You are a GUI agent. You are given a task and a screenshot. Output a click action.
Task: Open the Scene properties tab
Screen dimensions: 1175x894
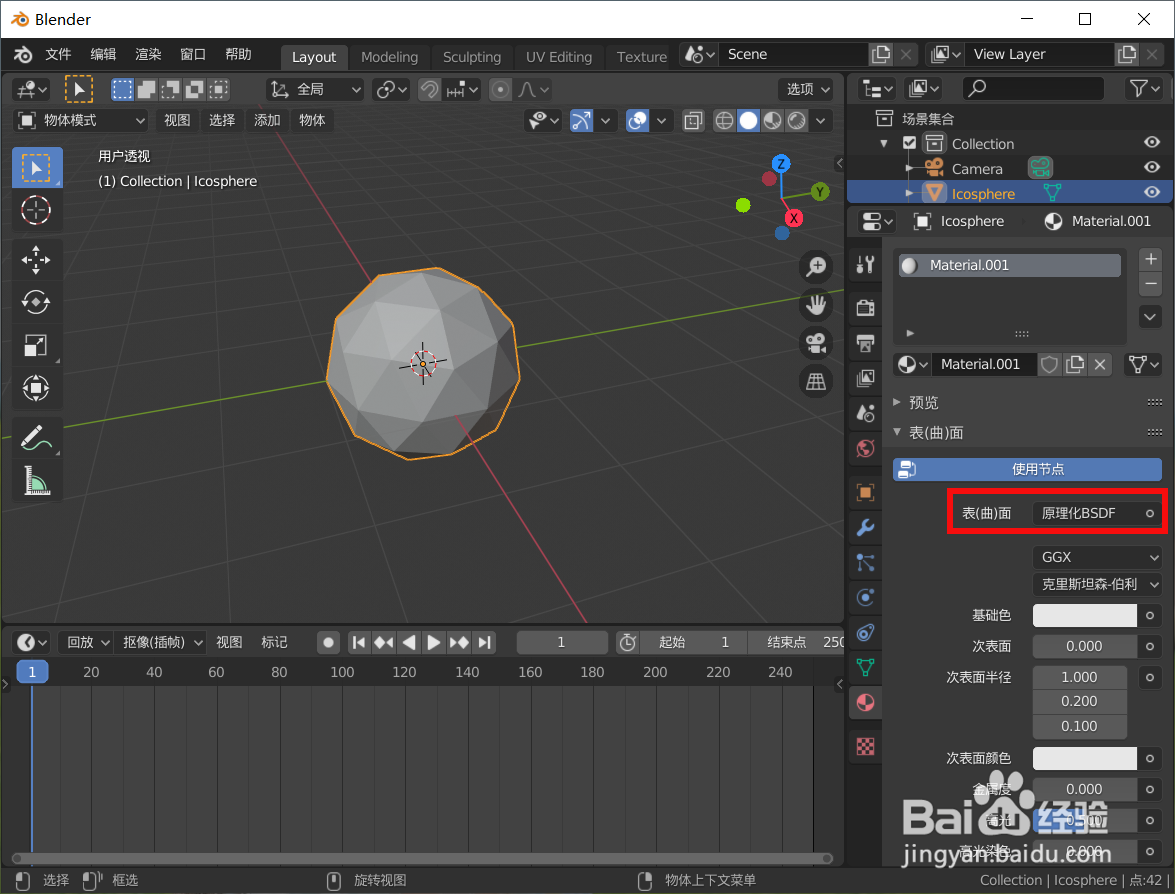(866, 414)
